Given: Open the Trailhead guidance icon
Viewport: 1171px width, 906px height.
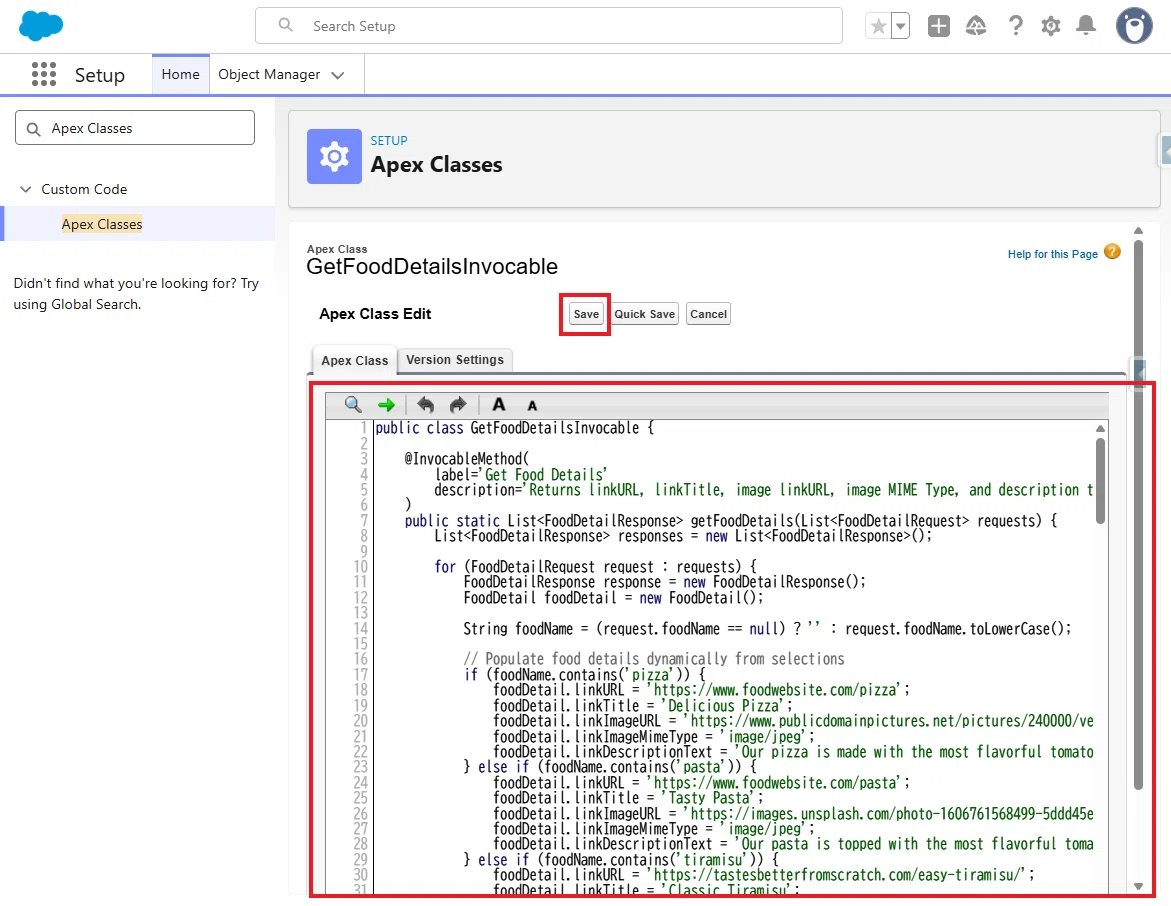Looking at the screenshot, I should [x=976, y=26].
